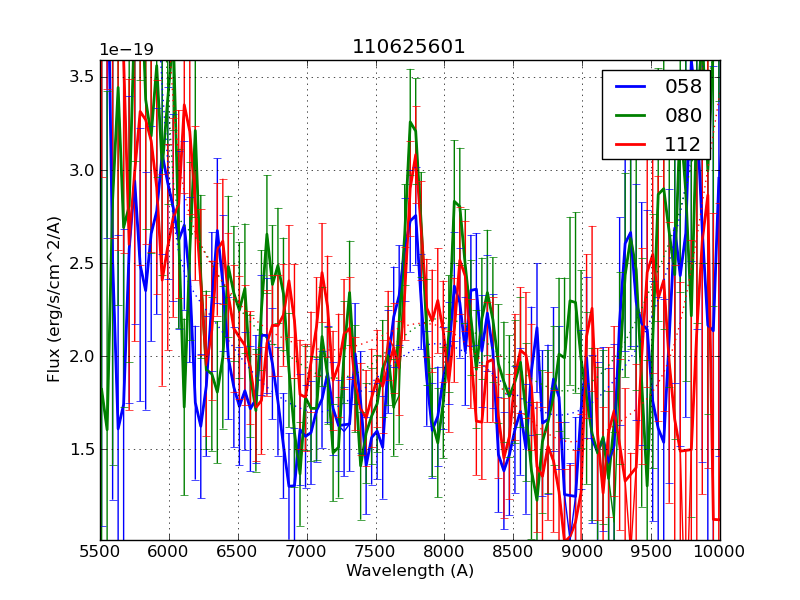Screen dimensions: 800x600
Task: Click the green line swatch in legend
Action: coord(630,115)
